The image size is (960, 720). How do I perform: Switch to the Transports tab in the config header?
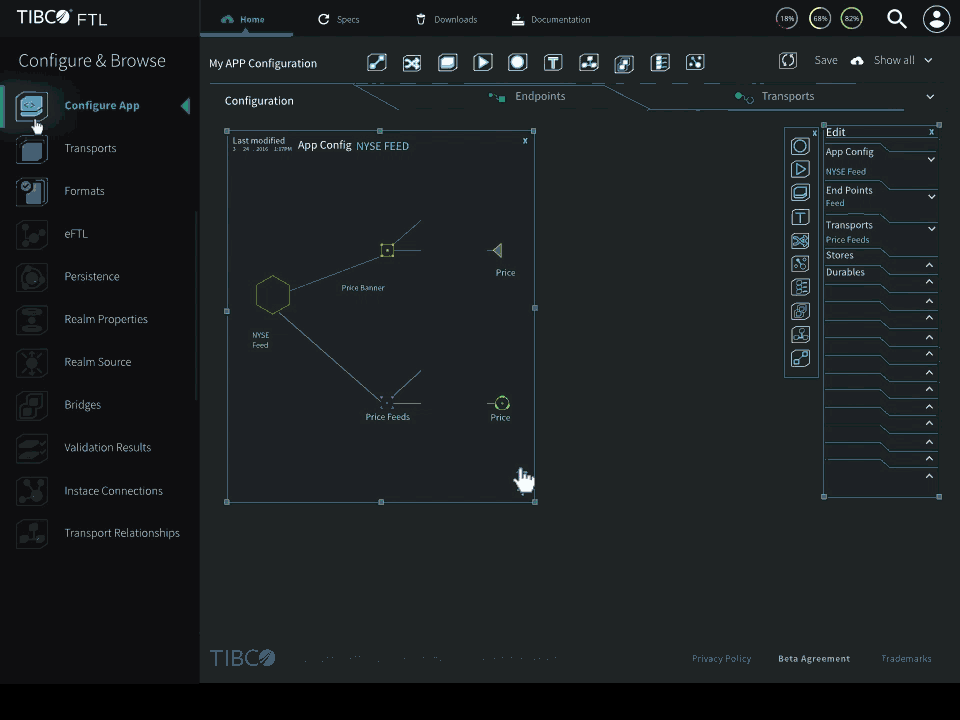pos(775,97)
